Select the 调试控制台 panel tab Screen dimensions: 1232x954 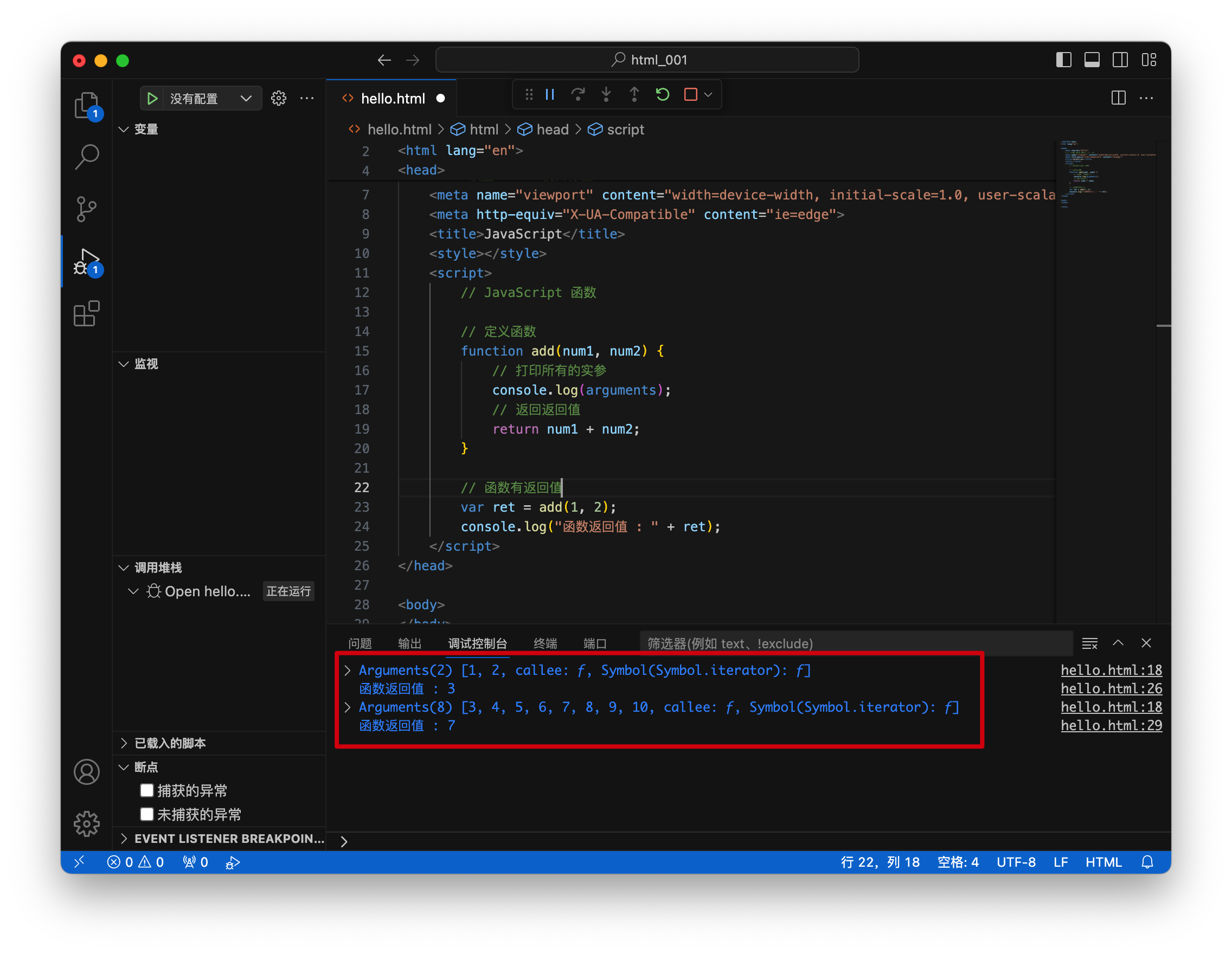pos(477,643)
